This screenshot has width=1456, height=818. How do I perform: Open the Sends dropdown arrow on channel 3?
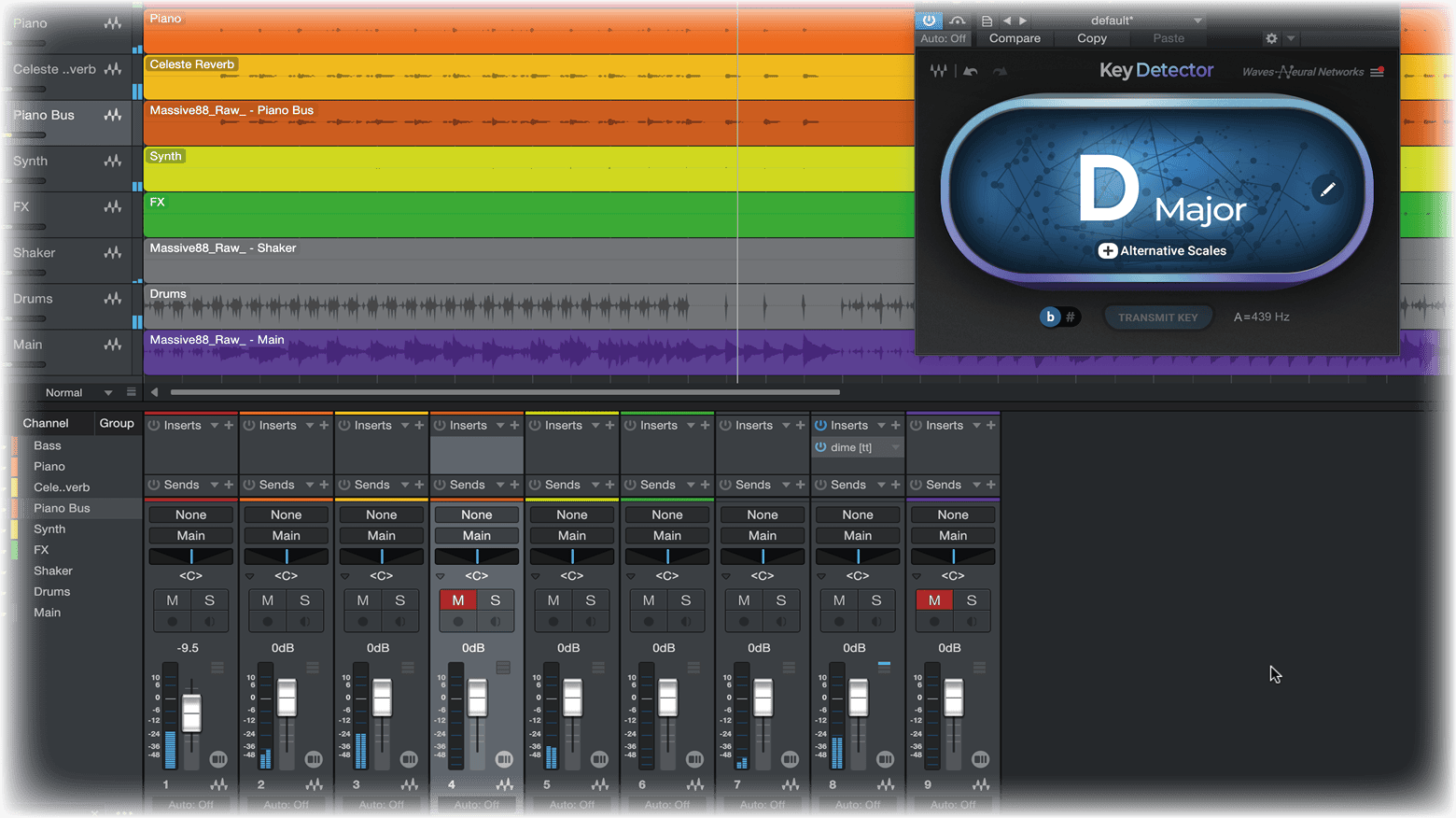coord(405,485)
